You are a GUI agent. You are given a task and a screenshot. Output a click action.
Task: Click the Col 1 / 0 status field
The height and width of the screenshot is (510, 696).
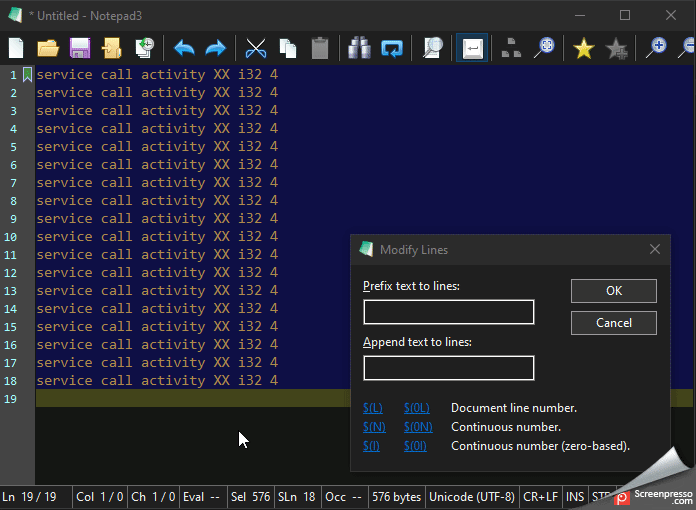pos(100,497)
